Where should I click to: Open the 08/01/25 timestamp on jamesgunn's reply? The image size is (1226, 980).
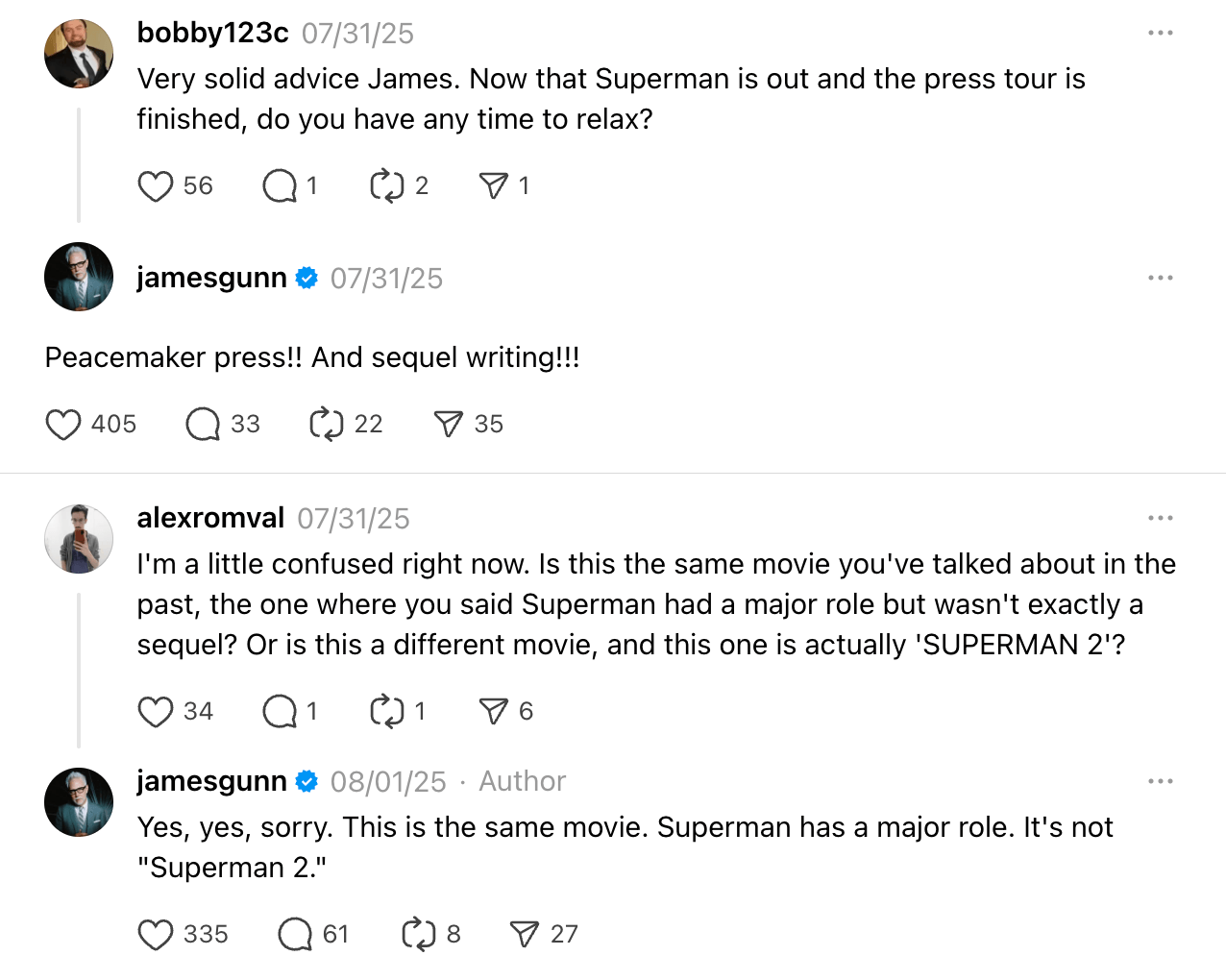[388, 782]
